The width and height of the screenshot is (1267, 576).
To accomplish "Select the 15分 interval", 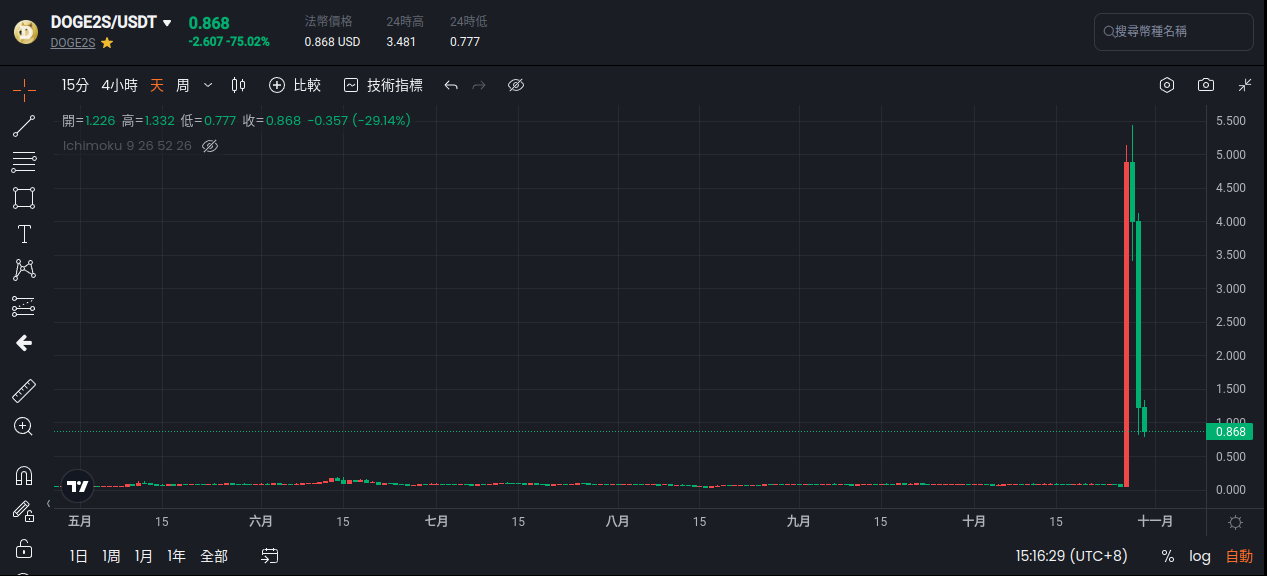I will pyautogui.click(x=75, y=85).
